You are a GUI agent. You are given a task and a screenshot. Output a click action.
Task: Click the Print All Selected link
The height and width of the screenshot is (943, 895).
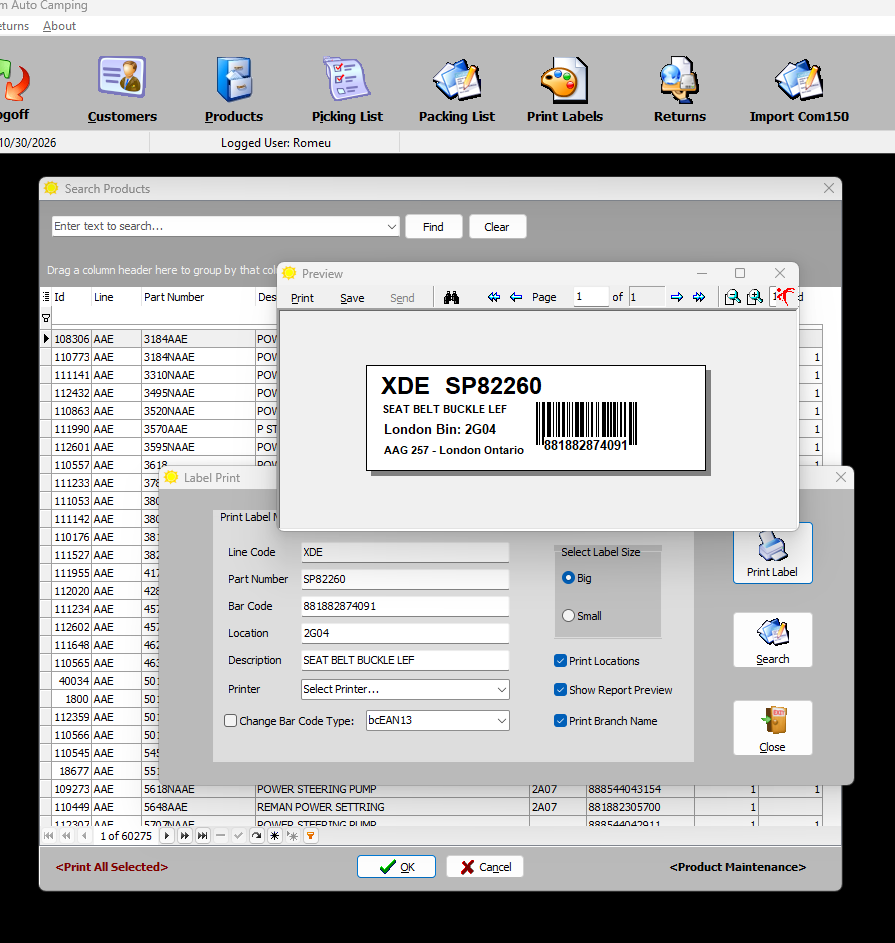112,867
